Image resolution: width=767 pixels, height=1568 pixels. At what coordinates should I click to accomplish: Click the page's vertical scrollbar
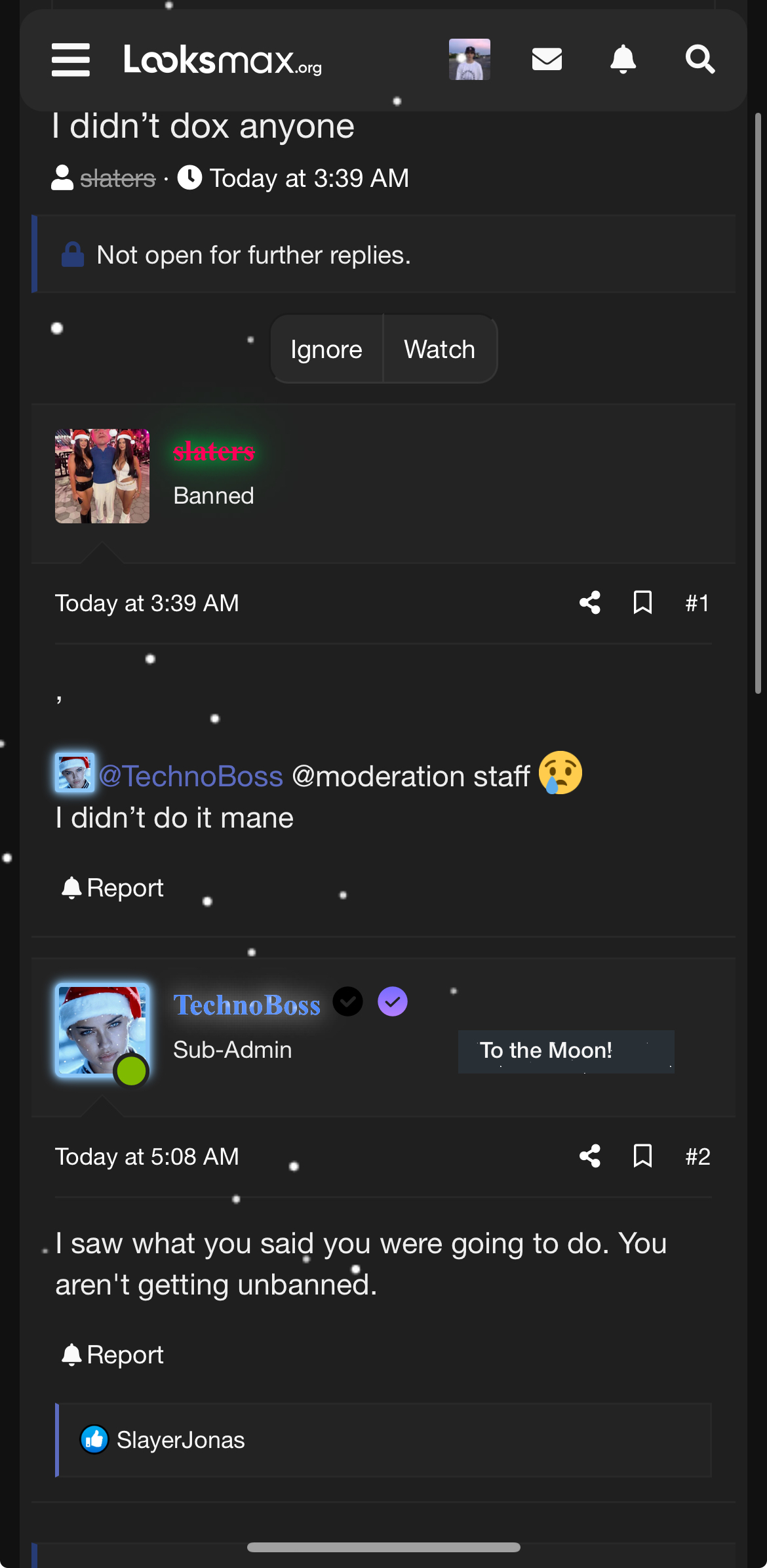click(x=758, y=403)
